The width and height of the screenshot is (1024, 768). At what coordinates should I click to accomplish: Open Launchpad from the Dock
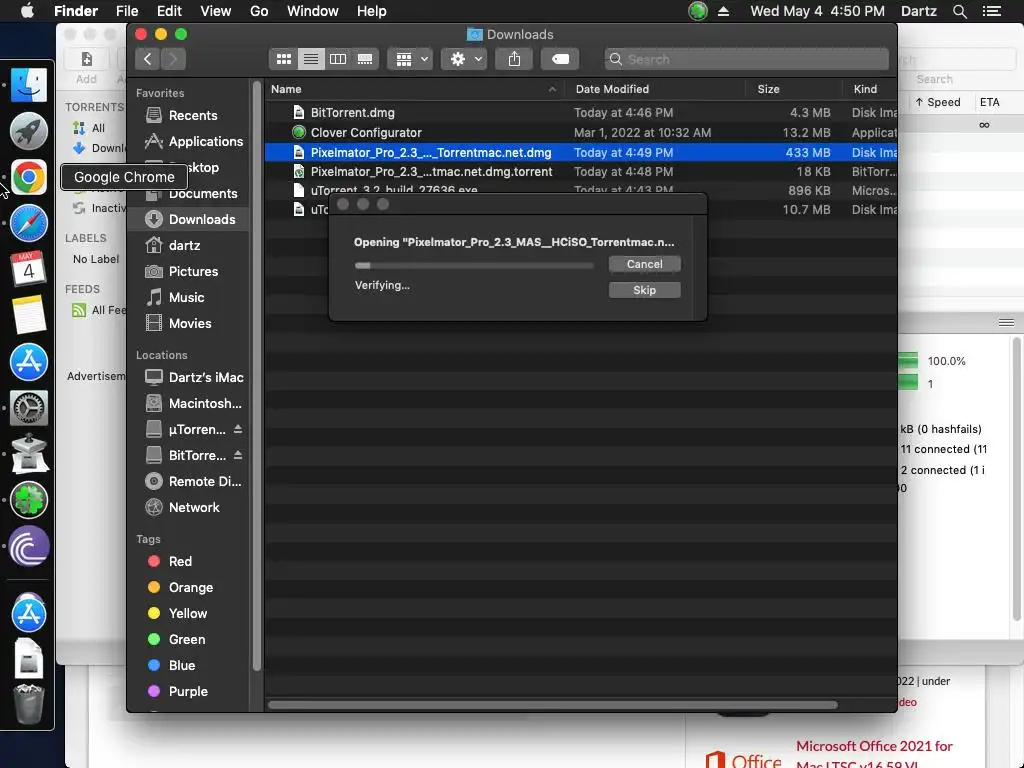coord(28,131)
